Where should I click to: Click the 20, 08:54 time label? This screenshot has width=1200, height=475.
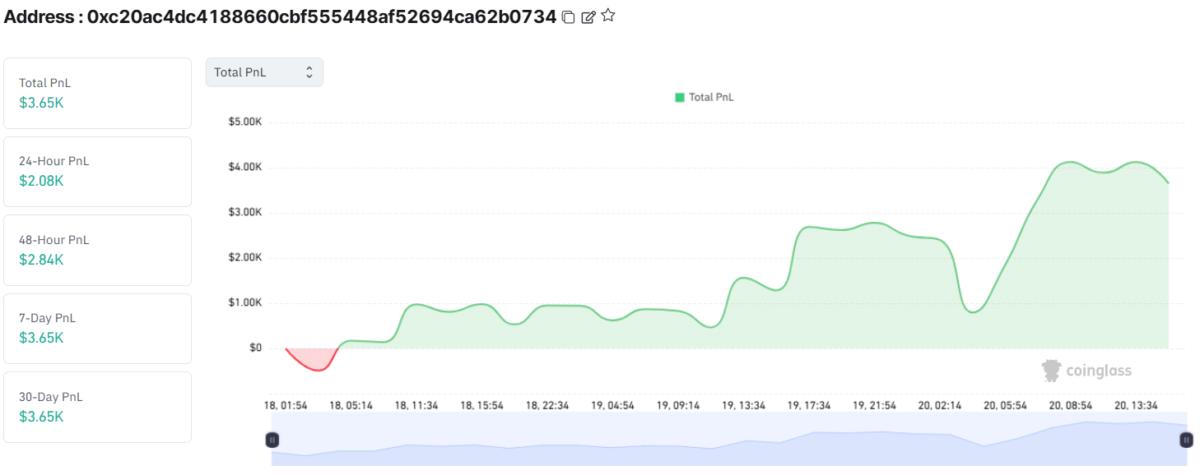pyautogui.click(x=1071, y=405)
